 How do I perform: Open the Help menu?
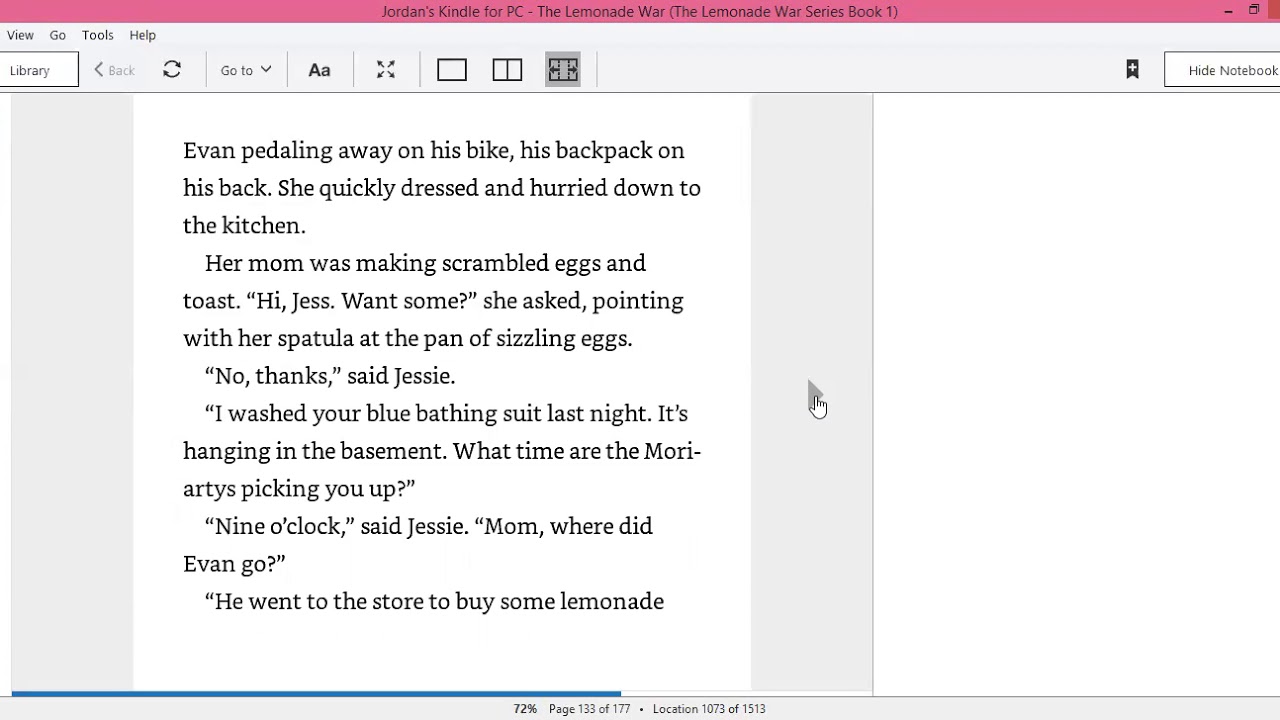click(x=142, y=35)
